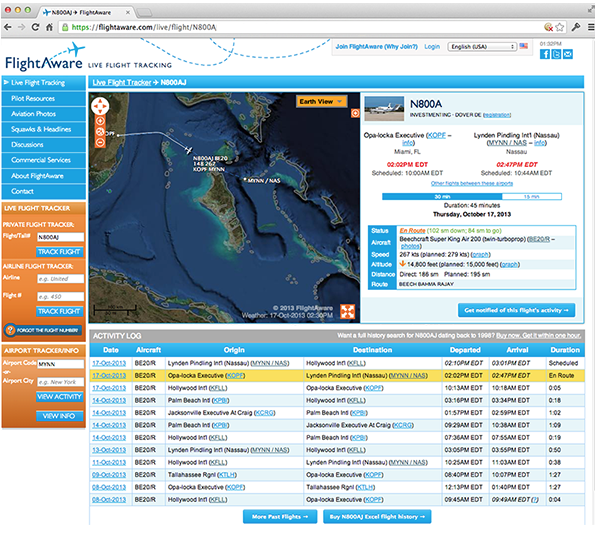Bookmark the page with the star icon
The width and height of the screenshot is (595, 544).
[x=560, y=27]
